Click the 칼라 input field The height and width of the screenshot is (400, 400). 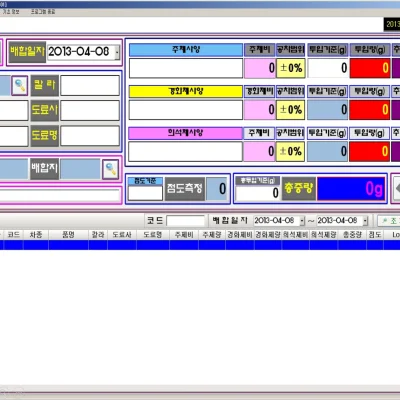pyautogui.click(x=90, y=85)
